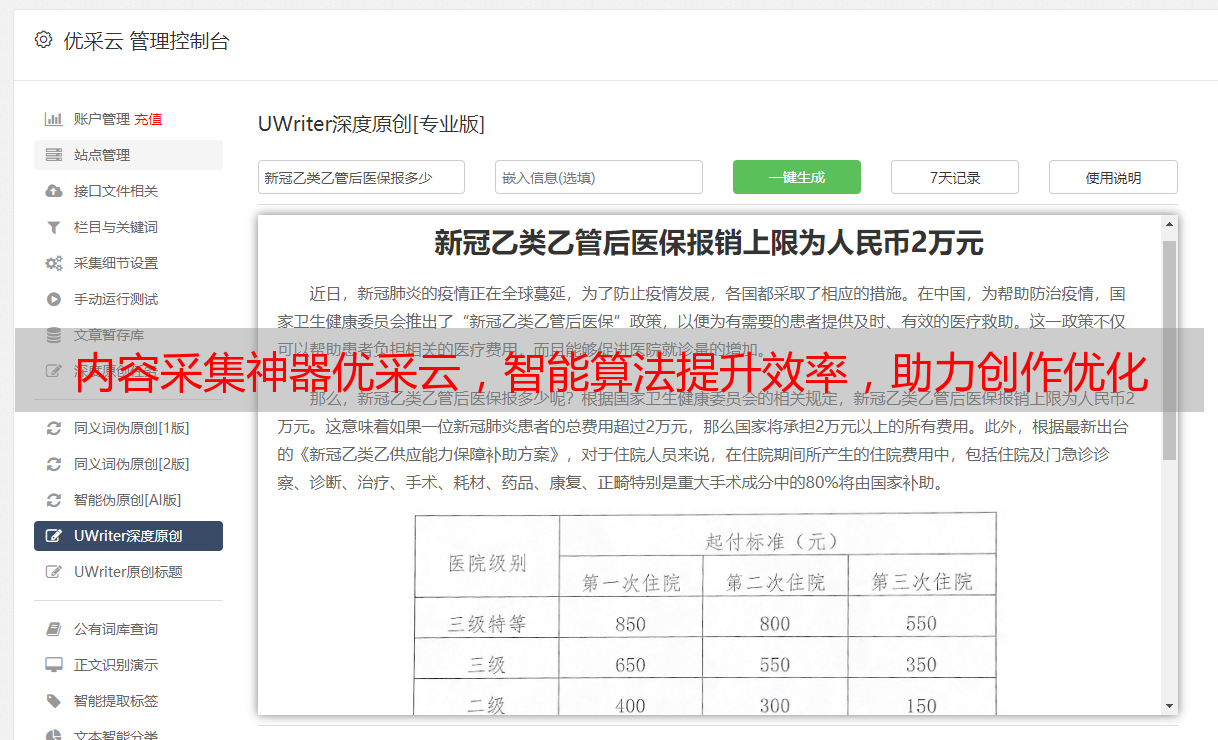Click the red 充值 recharge link
Screen dimensions: 1218x740
148,119
